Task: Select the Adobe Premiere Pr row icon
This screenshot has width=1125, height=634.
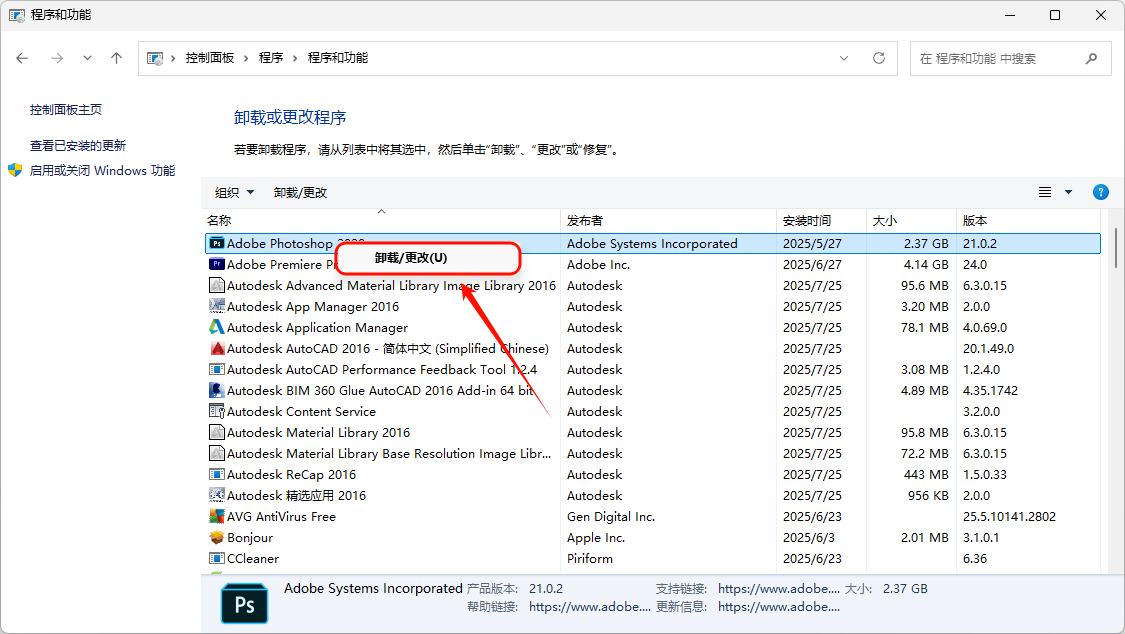Action: 217,264
